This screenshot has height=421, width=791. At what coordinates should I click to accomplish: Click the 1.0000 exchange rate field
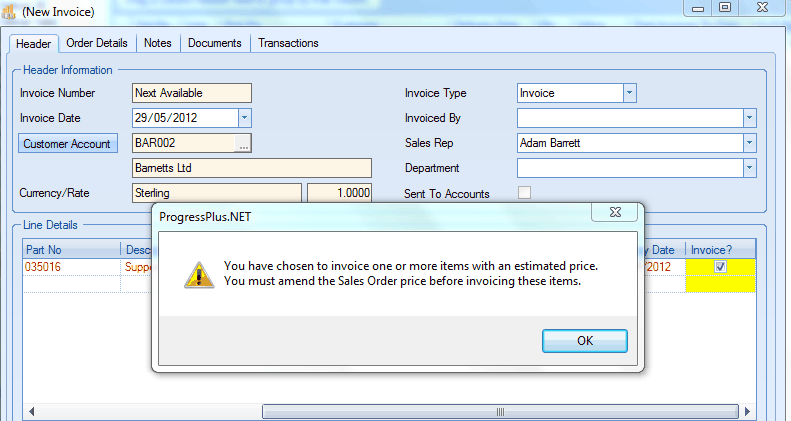pos(340,193)
